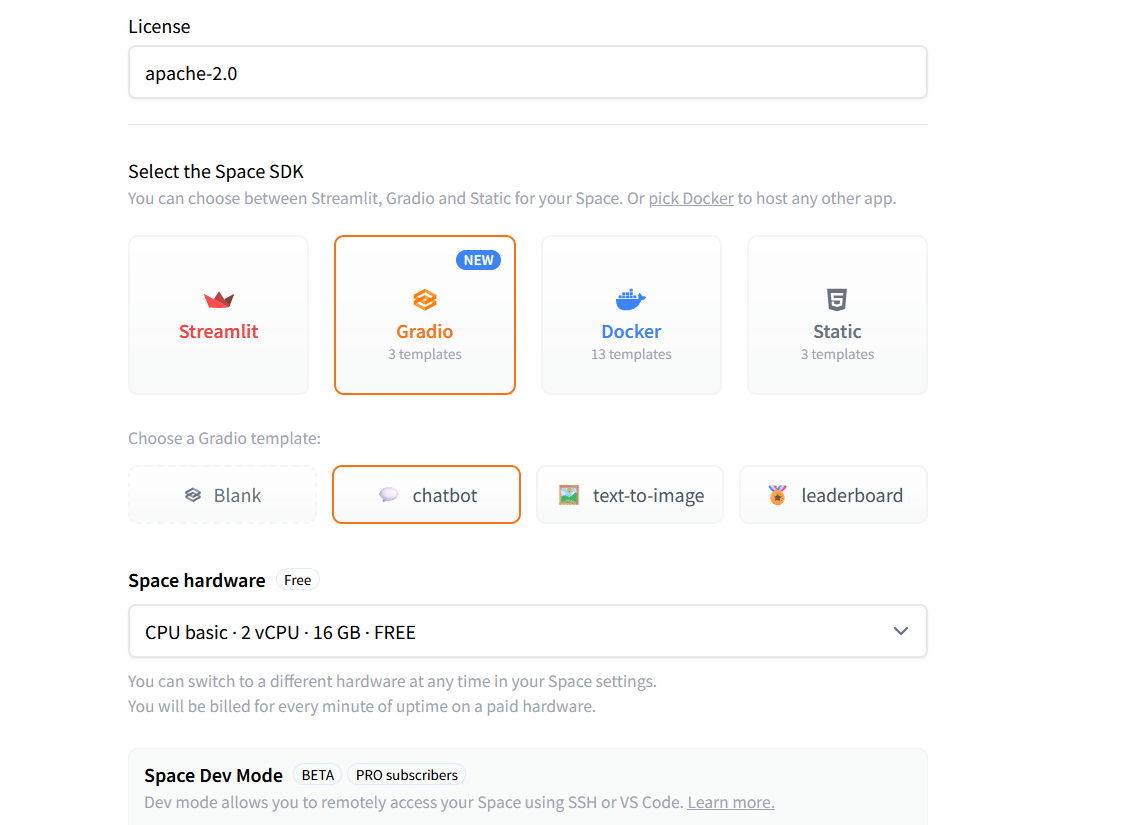Click the chatbot speech bubble icon
The width and height of the screenshot is (1127, 825).
pyautogui.click(x=388, y=494)
